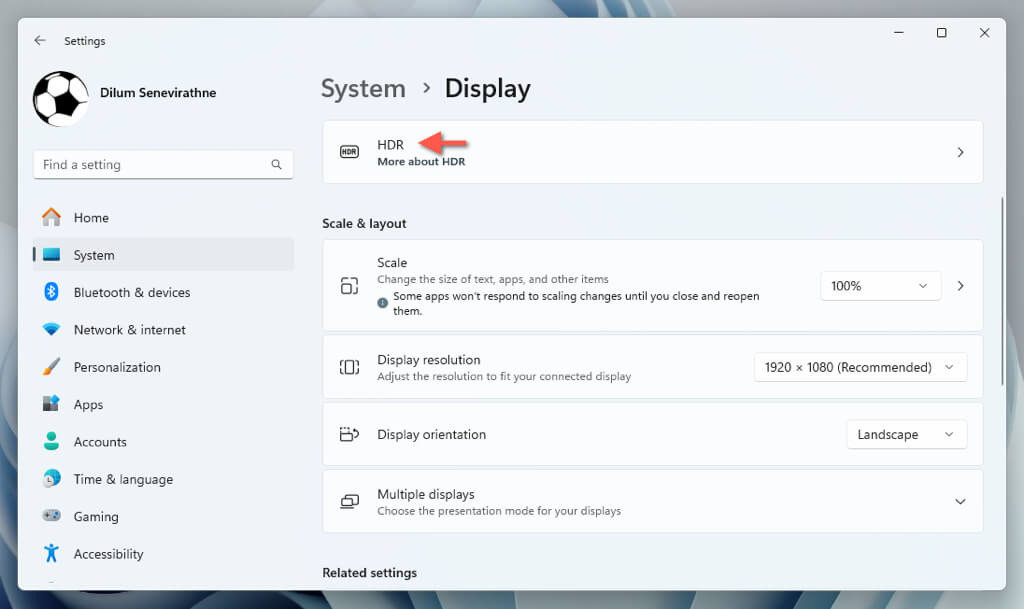Open custom scaling via Scale chevron
Image resolution: width=1024 pixels, height=609 pixels.
(960, 286)
